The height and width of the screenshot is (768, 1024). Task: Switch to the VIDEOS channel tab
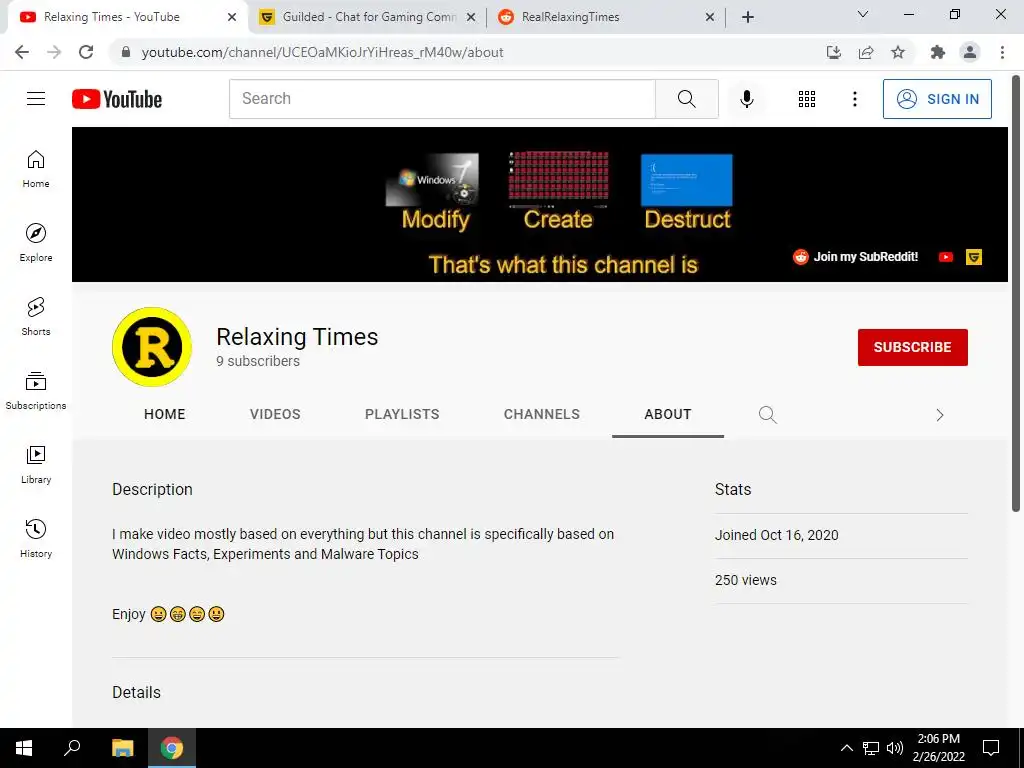(275, 414)
